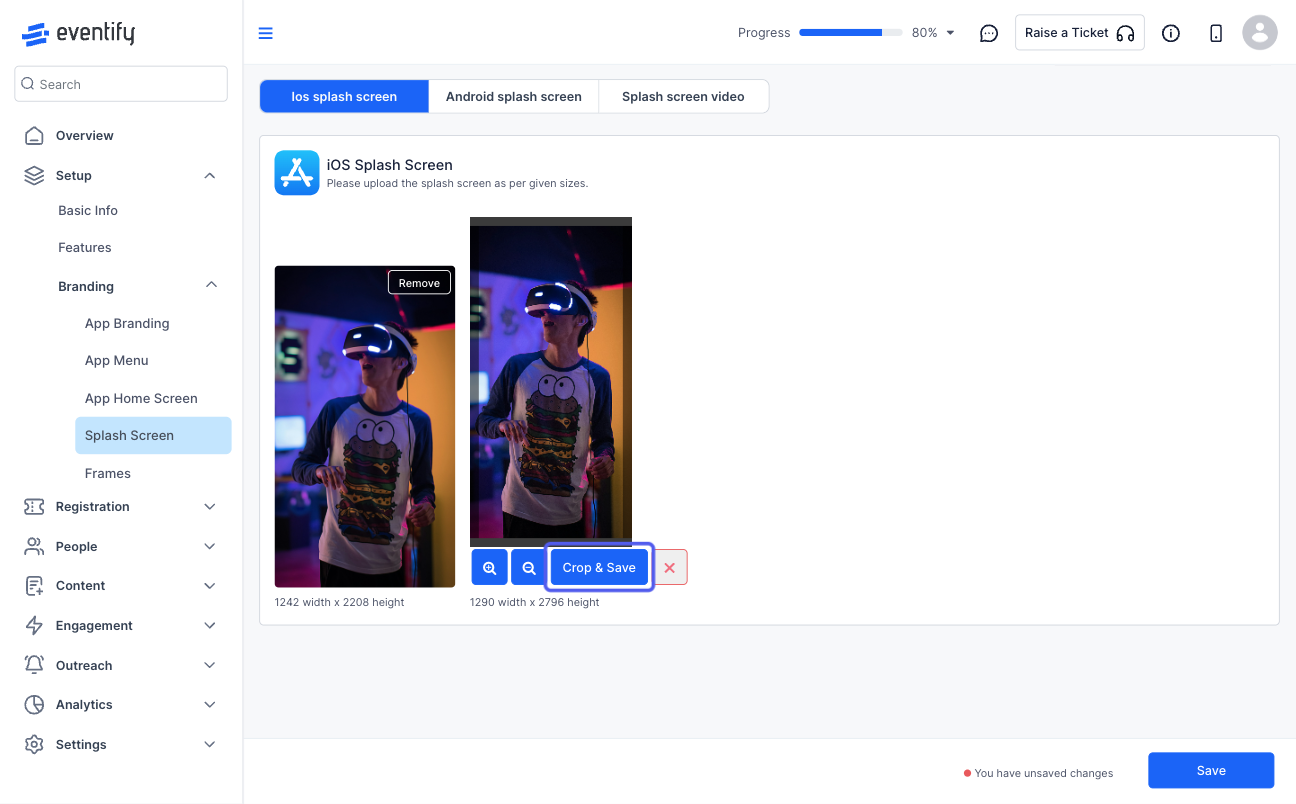This screenshot has height=804, width=1296.
Task: Click the bottom Save button
Action: point(1211,771)
